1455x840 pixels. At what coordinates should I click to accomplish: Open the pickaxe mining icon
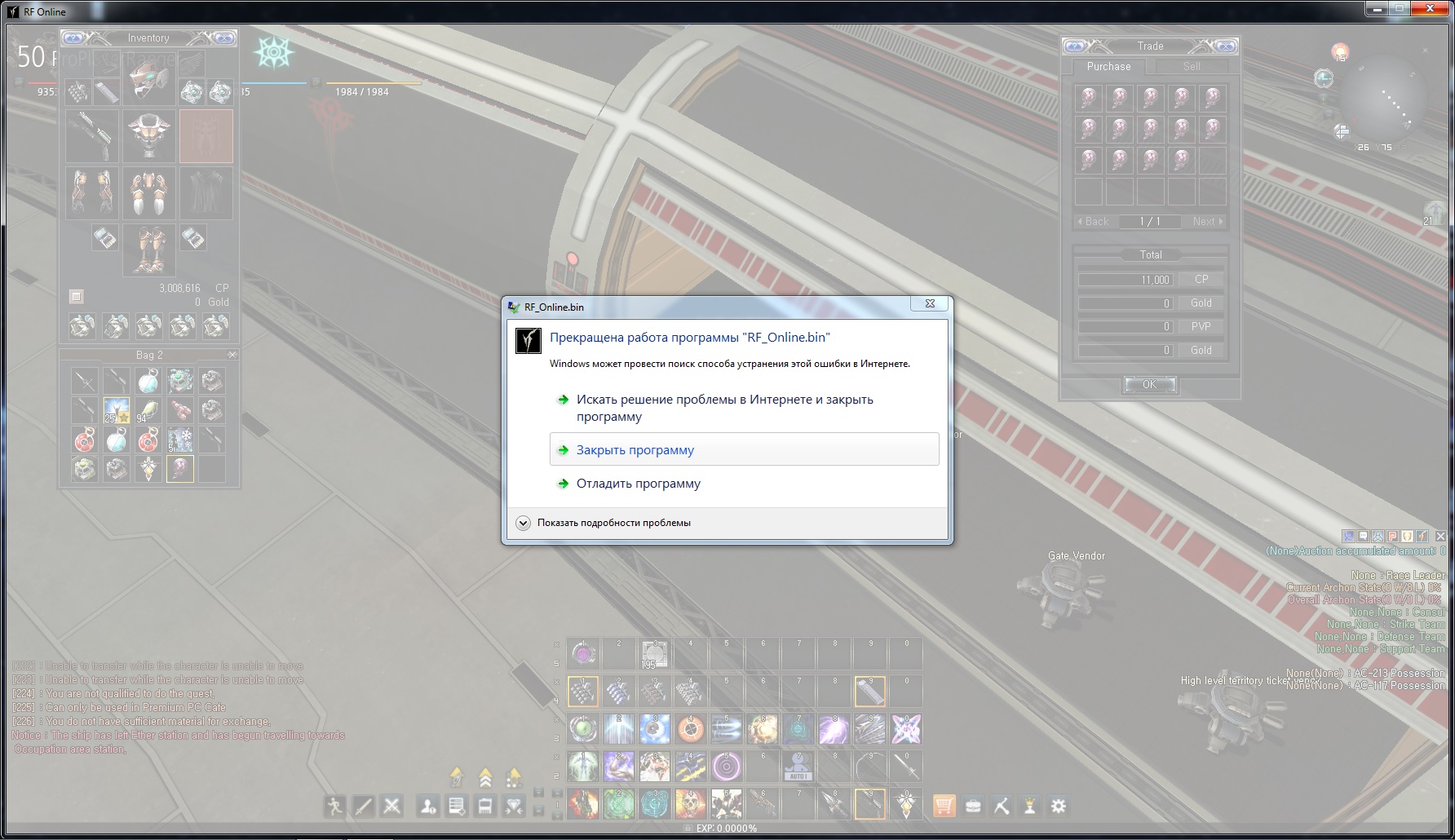point(1002,807)
